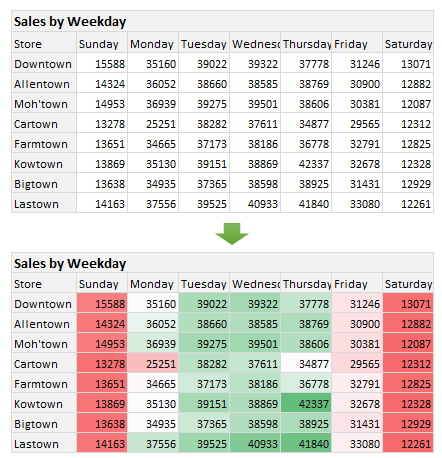Click white cell 34877 in colored table
Screen dimensions: 442x458
[306, 364]
